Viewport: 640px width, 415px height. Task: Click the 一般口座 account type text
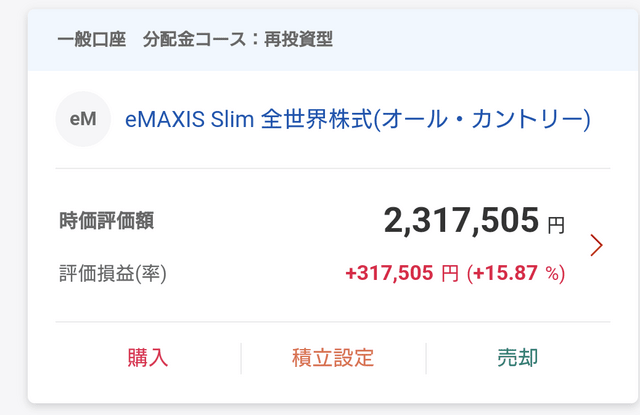point(91,40)
